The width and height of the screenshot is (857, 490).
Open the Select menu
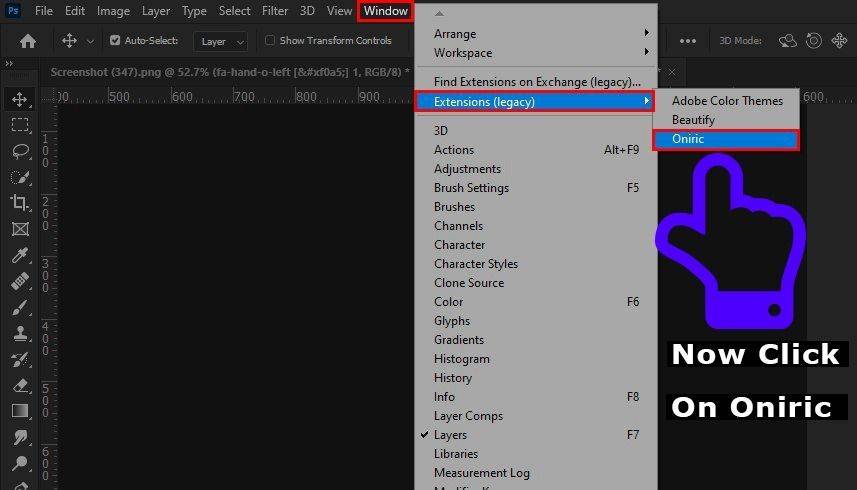(234, 11)
